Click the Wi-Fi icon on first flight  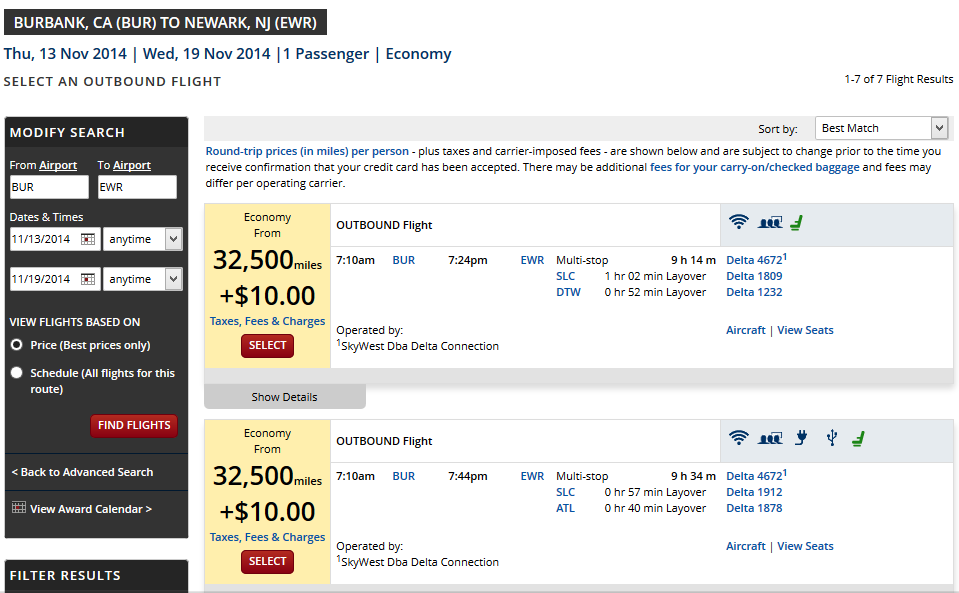tap(739, 222)
